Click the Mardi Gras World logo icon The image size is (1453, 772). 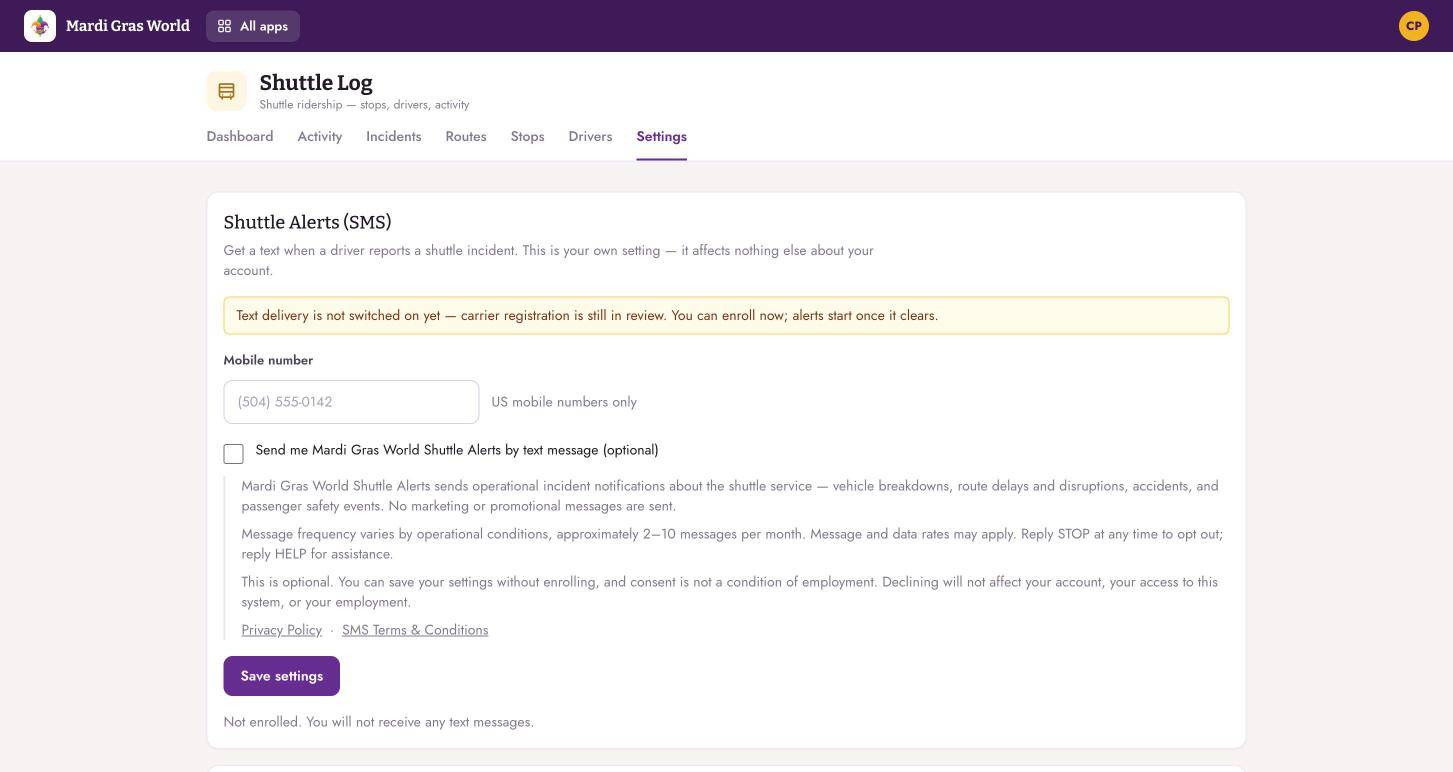[40, 26]
